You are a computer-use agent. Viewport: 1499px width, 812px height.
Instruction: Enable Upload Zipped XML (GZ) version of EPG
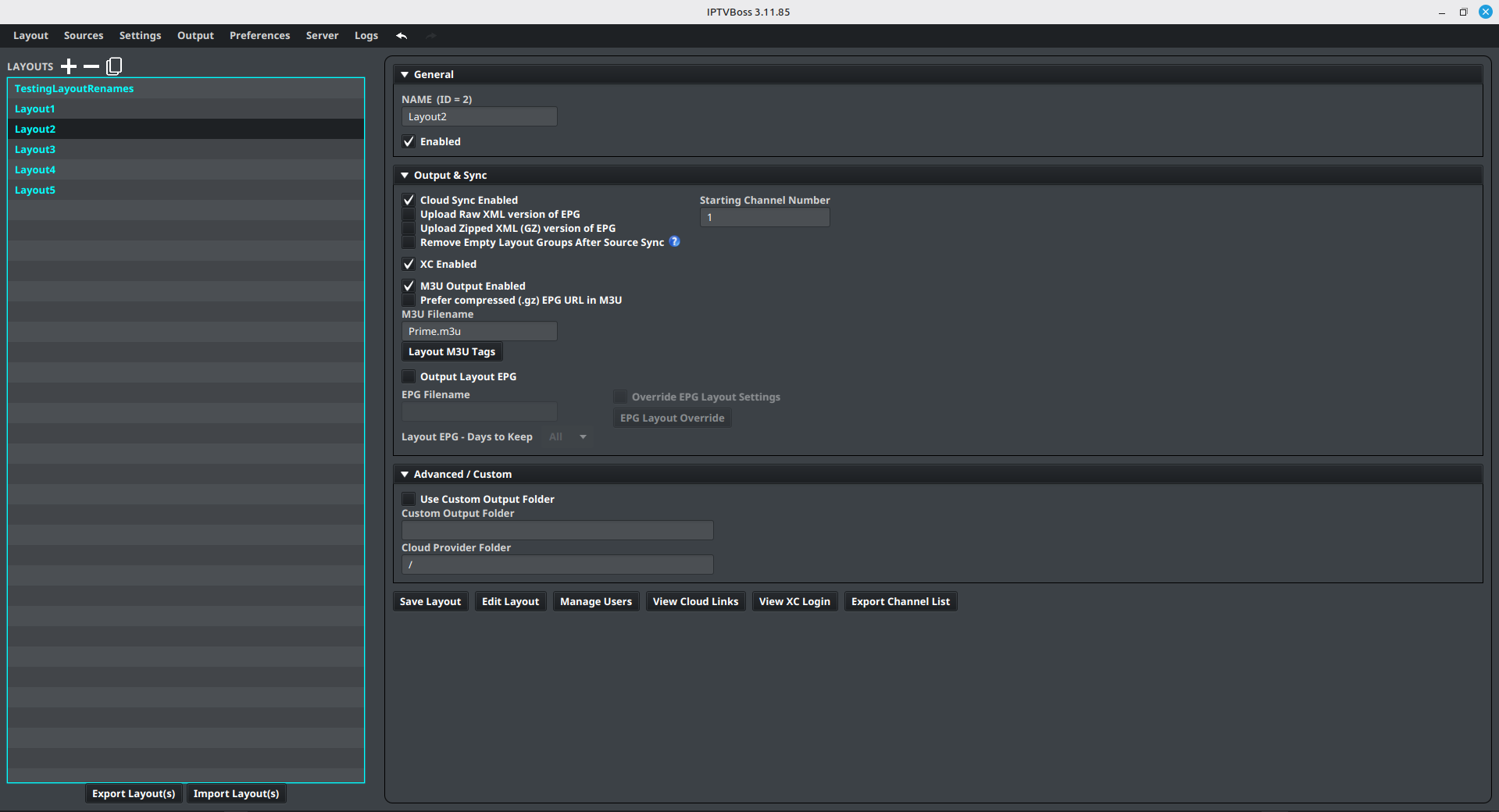409,228
